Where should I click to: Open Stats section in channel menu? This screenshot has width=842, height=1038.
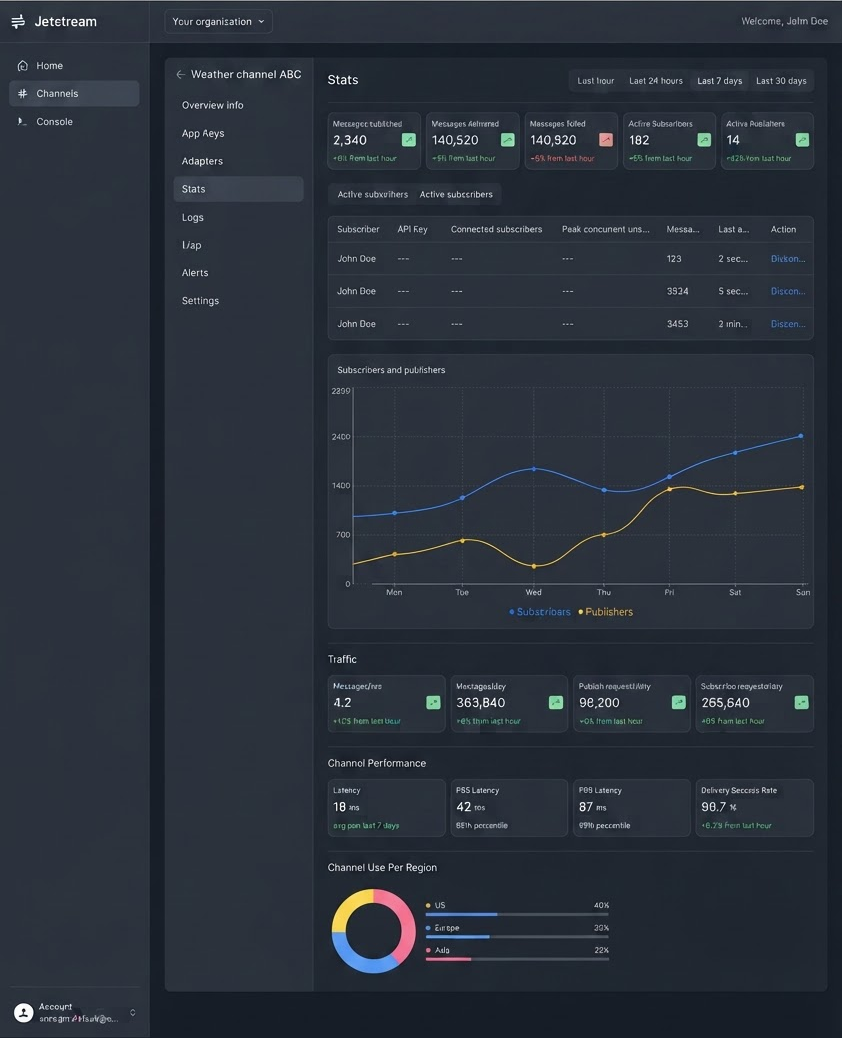[238, 189]
